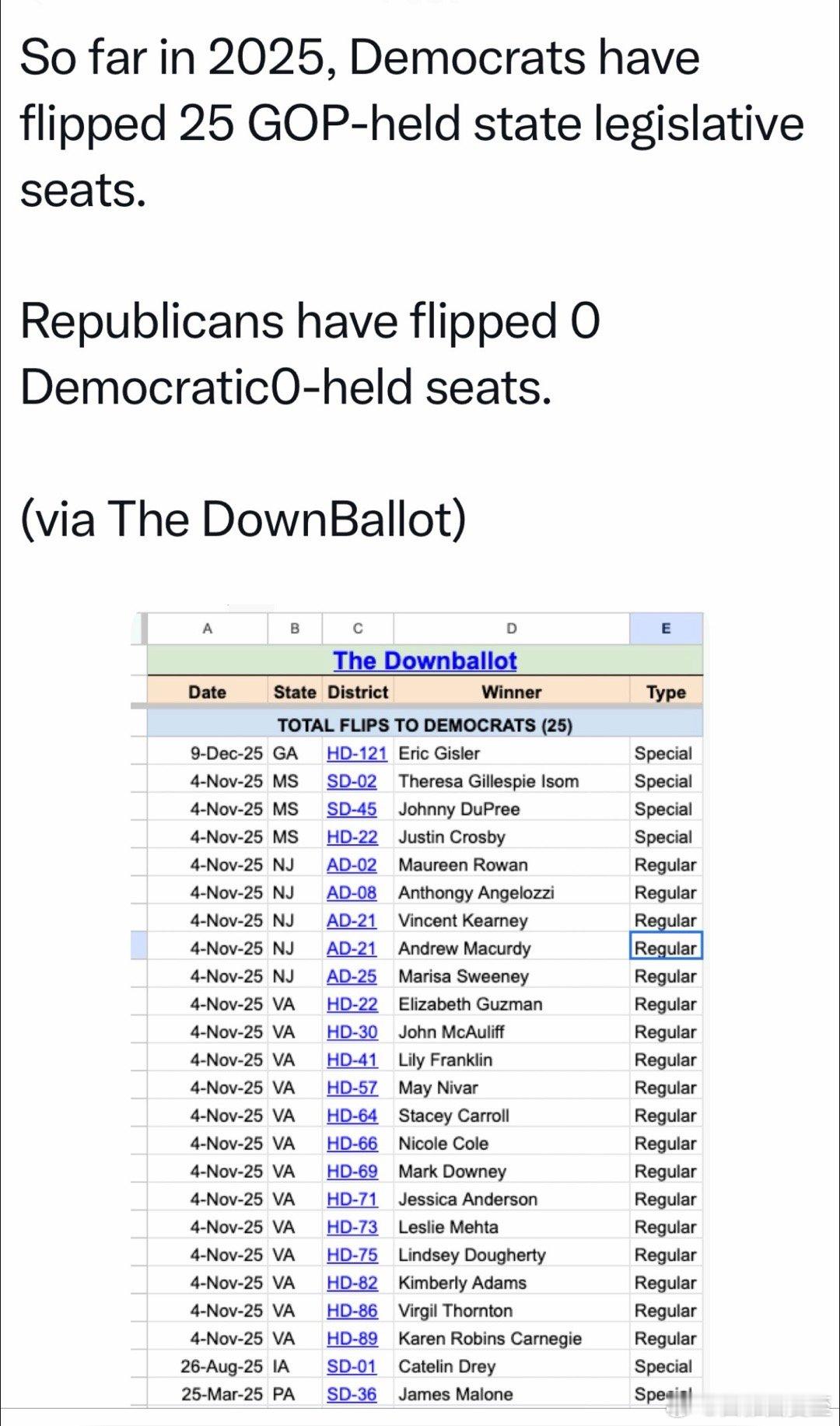
Task: Select the Elizabeth Guzman cell
Action: [x=470, y=1004]
